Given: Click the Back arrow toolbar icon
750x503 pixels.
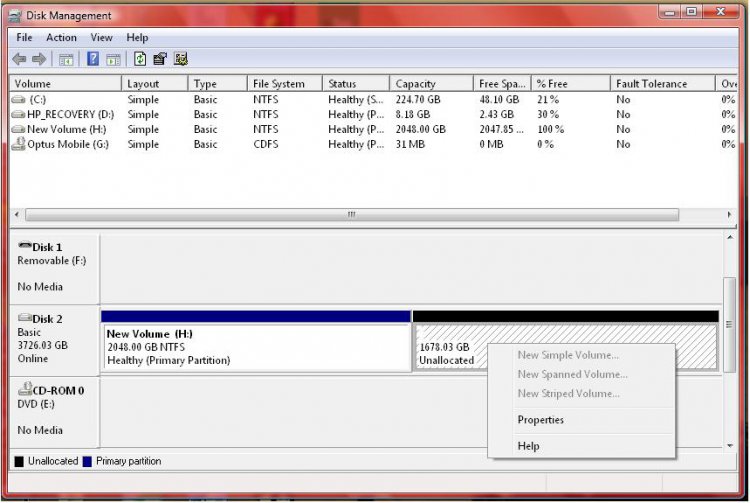Looking at the screenshot, I should point(19,59).
